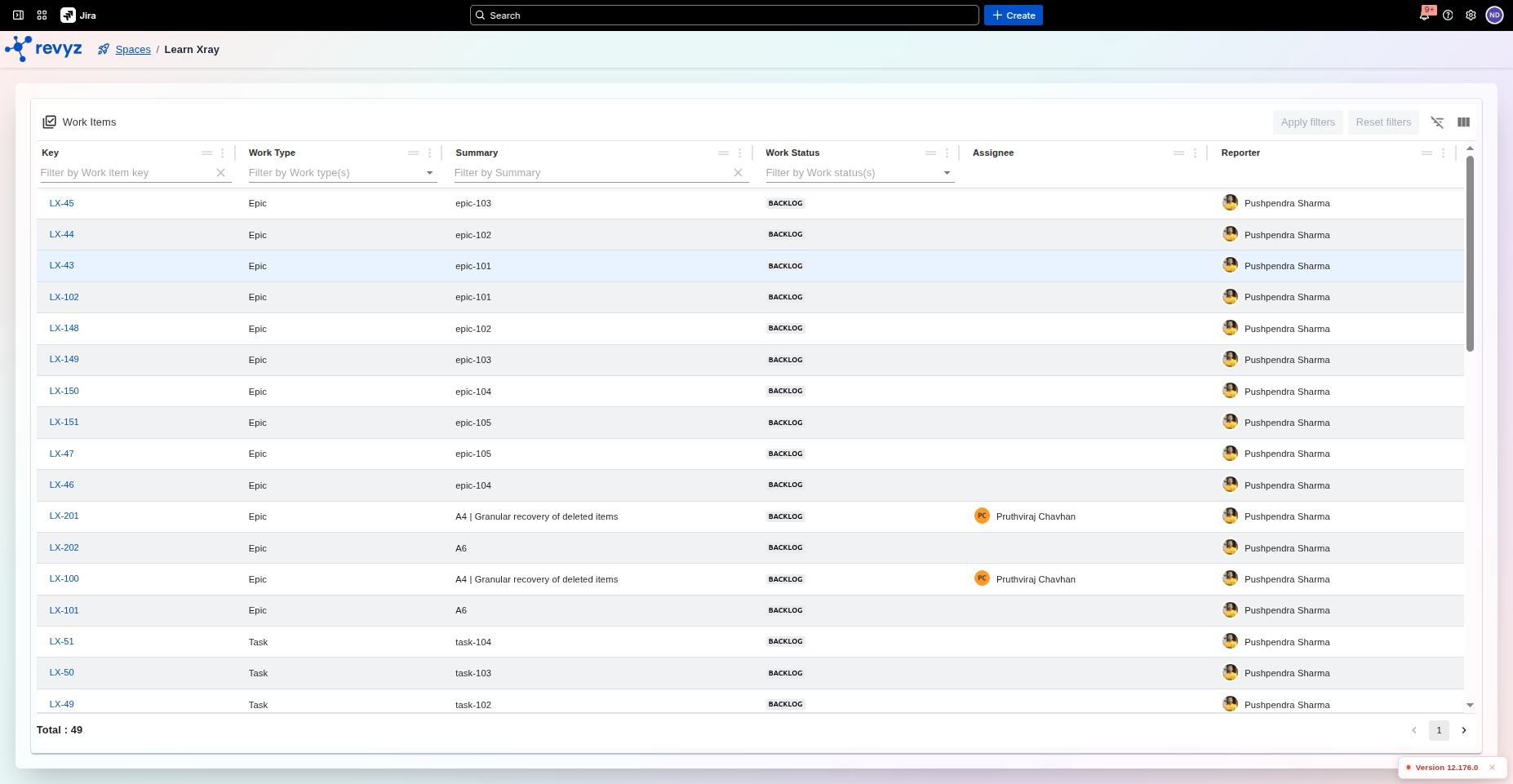
Task: Click the A6 summary in the LX-202 row
Action: (461, 548)
